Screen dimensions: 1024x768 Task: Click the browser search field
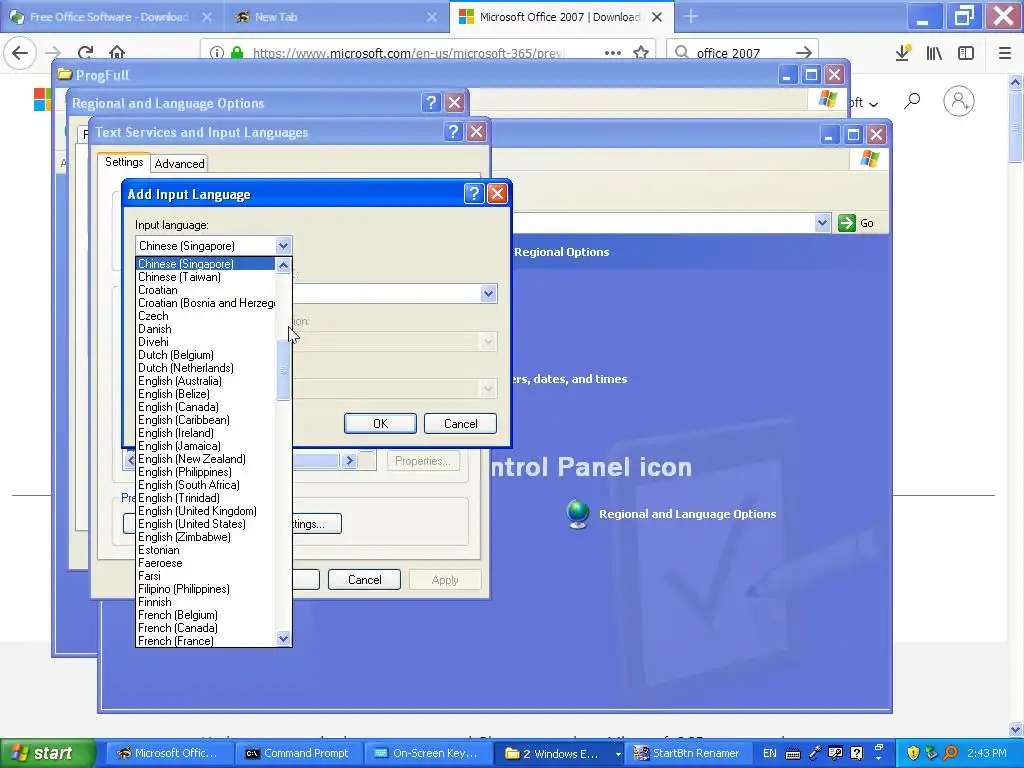(x=742, y=52)
